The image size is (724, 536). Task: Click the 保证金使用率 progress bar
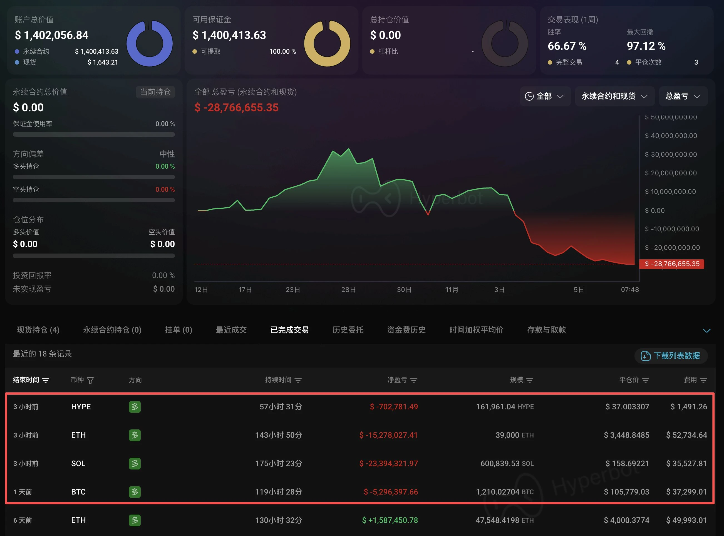click(x=94, y=133)
